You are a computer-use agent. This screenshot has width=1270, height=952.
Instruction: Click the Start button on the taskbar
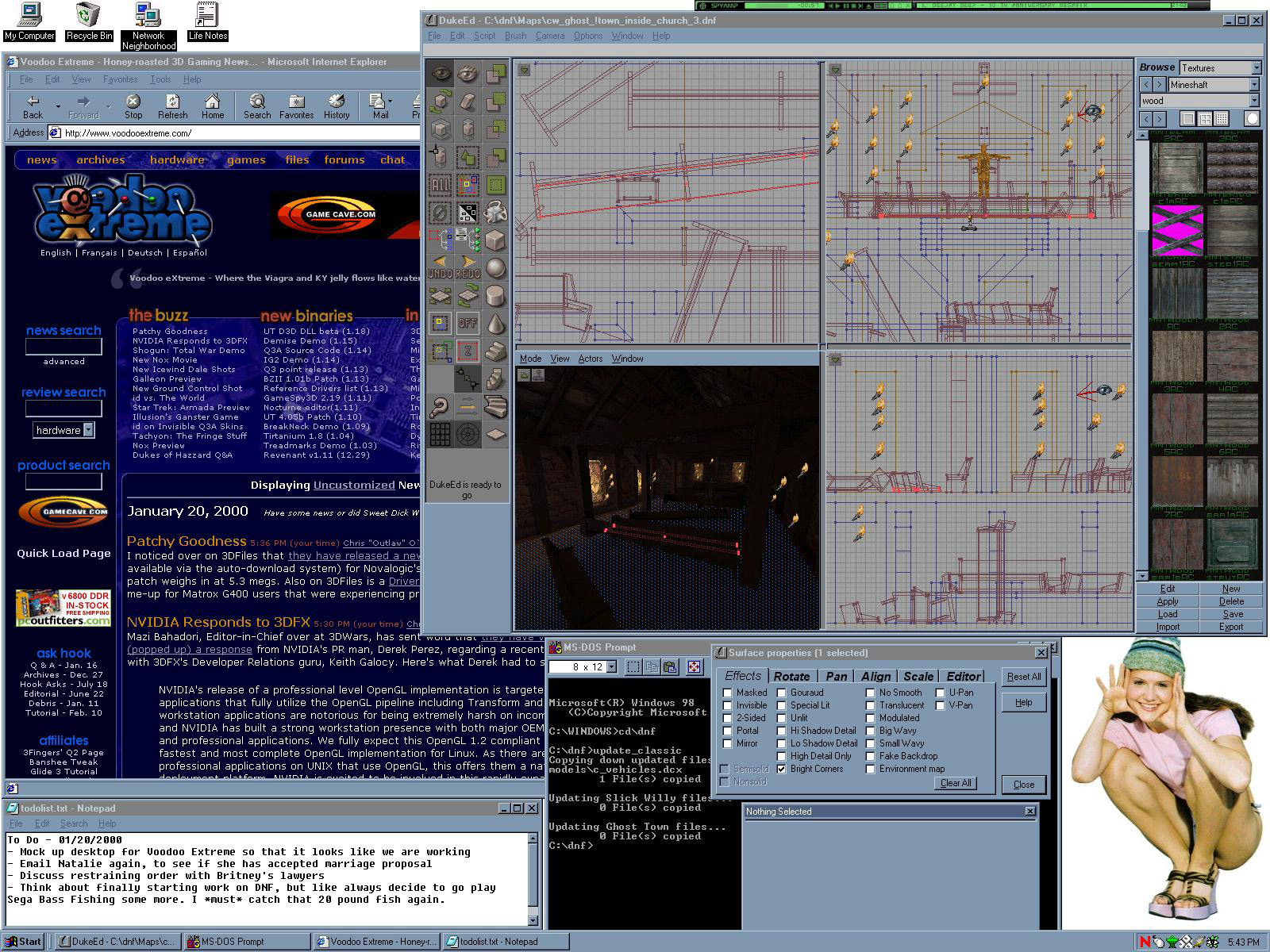pyautogui.click(x=23, y=942)
